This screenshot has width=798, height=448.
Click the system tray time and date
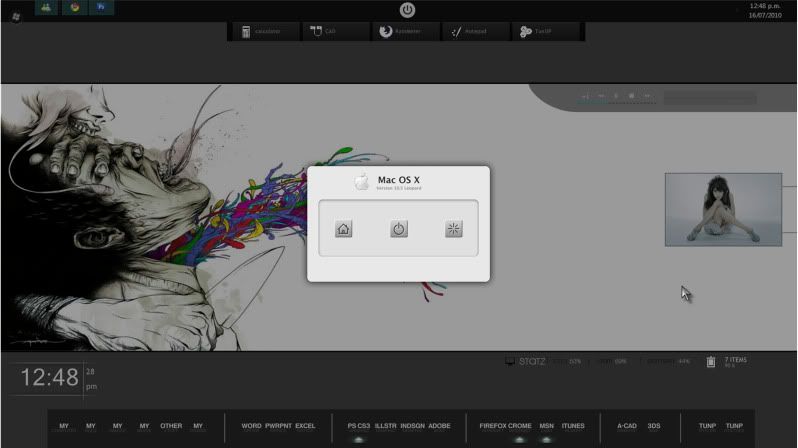(765, 11)
